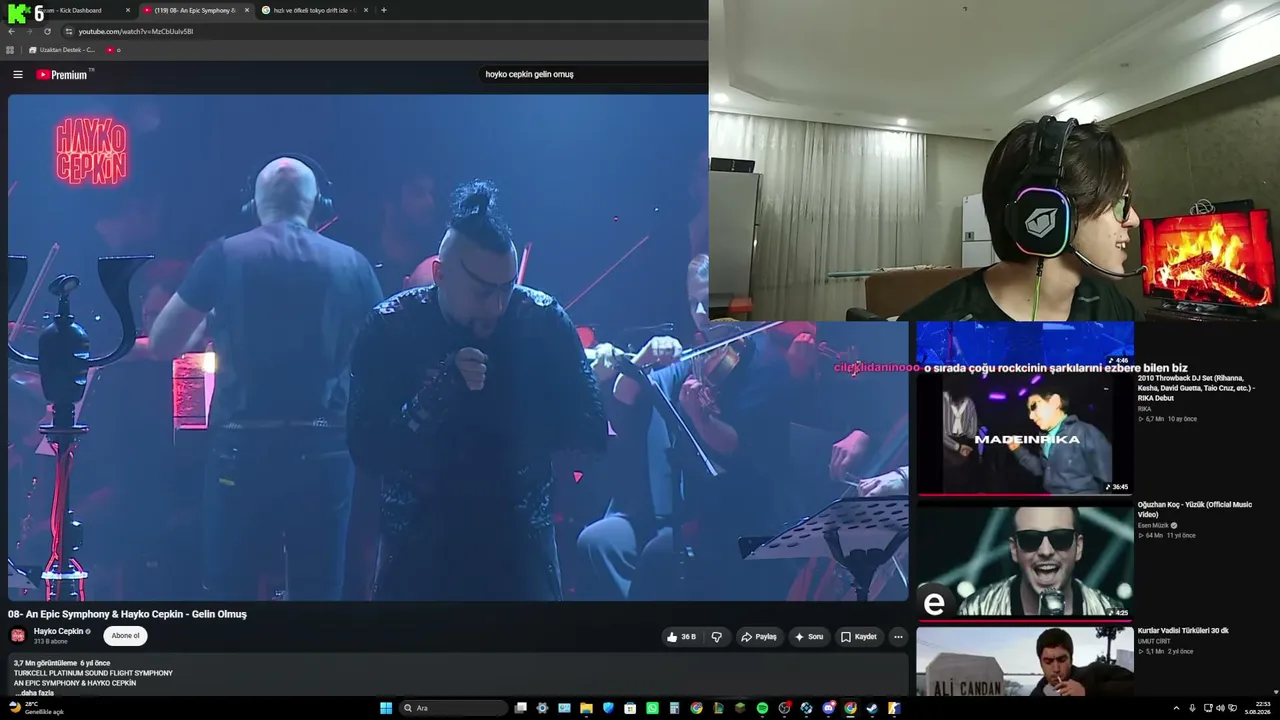Viewport: 1280px width, 720px height.
Task: Open site information icon in address bar
Action: click(68, 31)
